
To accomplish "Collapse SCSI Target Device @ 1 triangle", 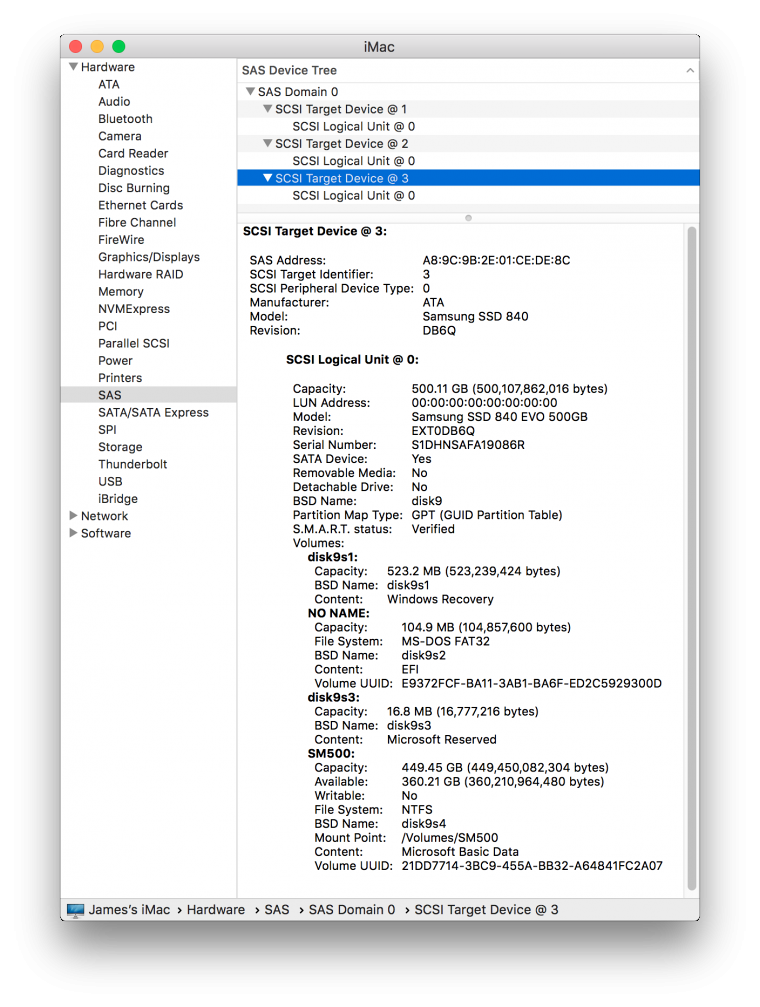I will coord(268,109).
